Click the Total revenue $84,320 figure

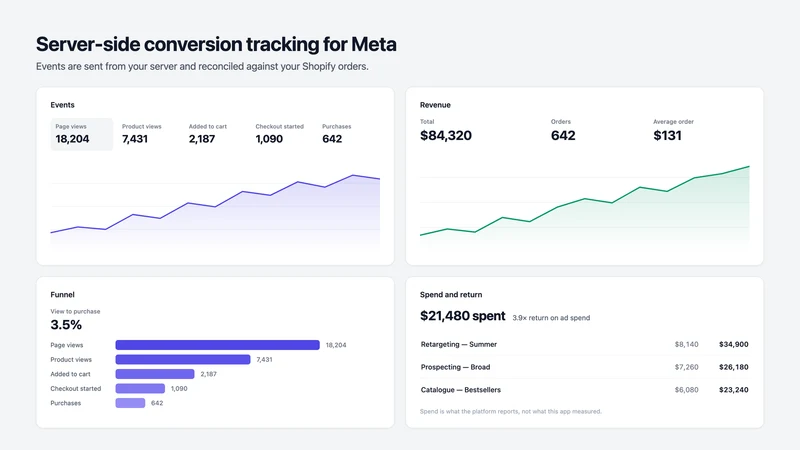446,135
